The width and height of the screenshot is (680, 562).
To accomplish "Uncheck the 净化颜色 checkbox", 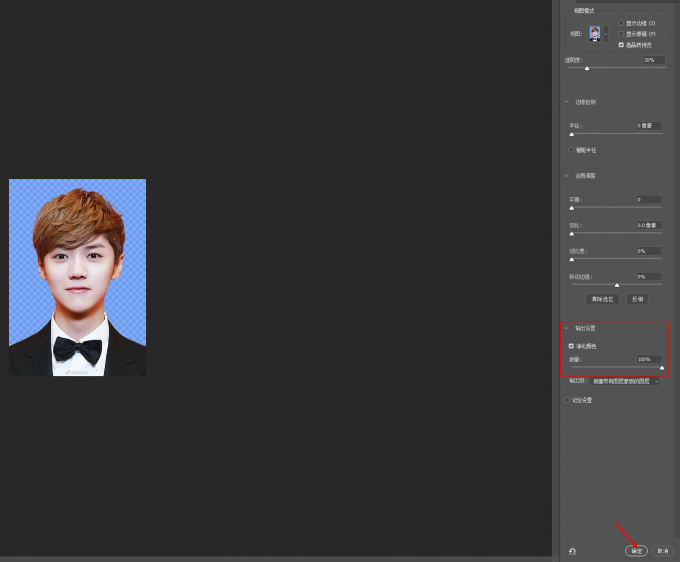I will pyautogui.click(x=571, y=346).
